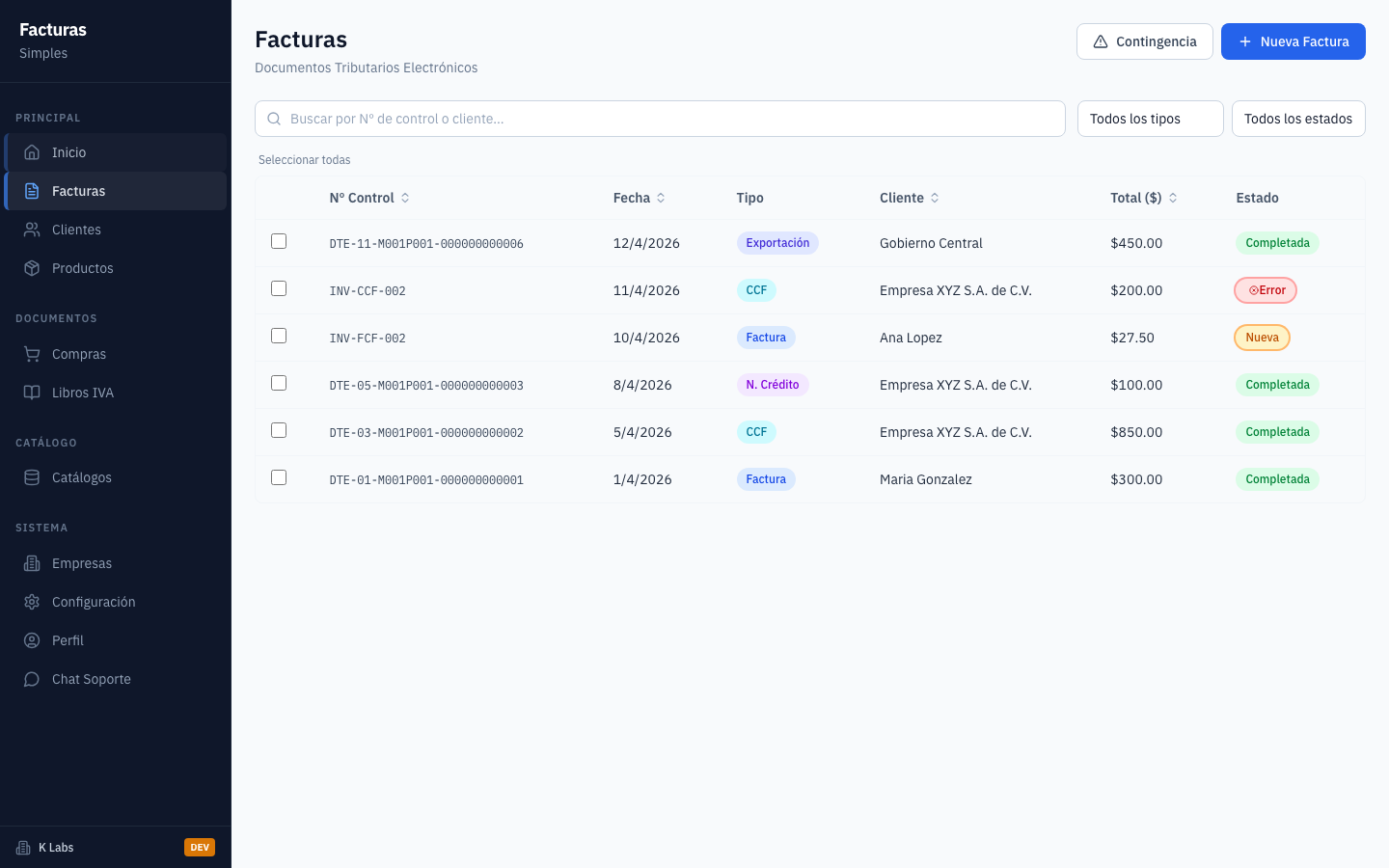Click the Productos box icon

pos(32,268)
